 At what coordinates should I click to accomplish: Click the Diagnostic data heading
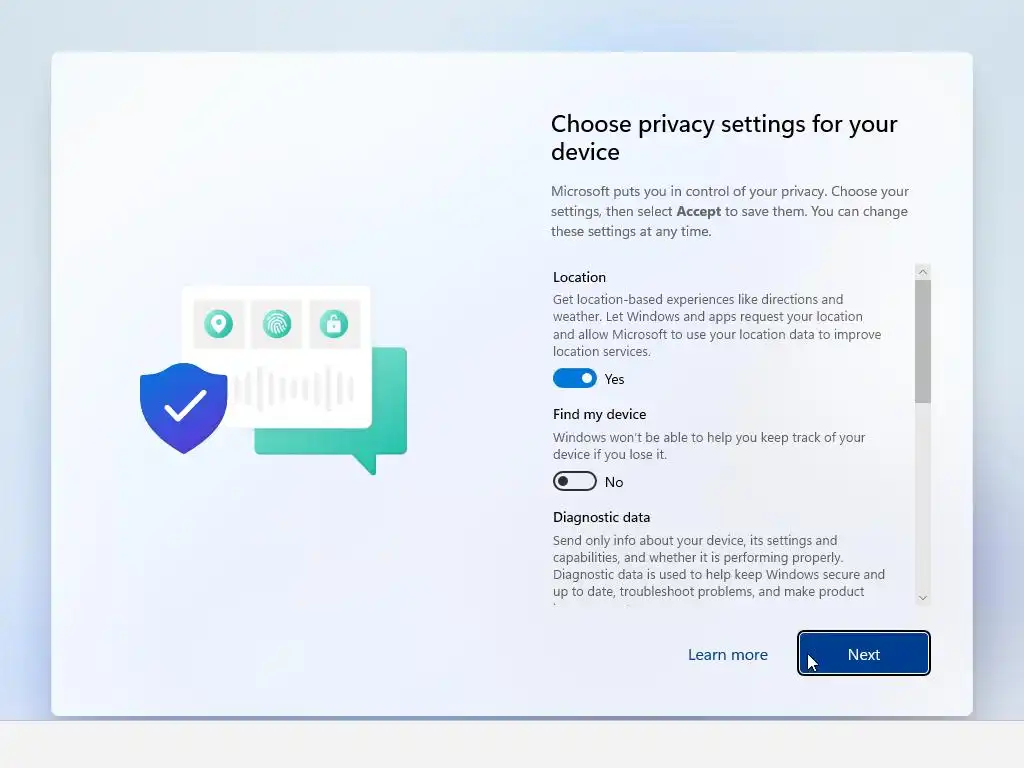[601, 517]
